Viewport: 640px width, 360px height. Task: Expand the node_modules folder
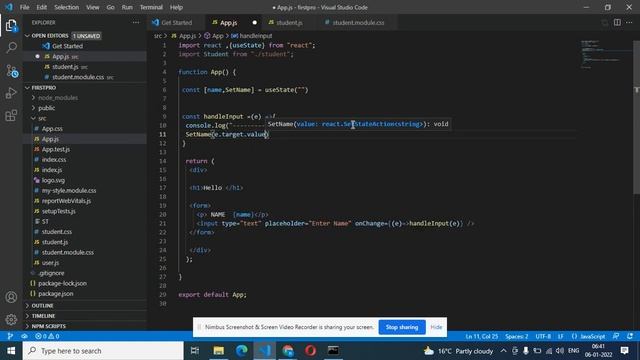pos(58,98)
